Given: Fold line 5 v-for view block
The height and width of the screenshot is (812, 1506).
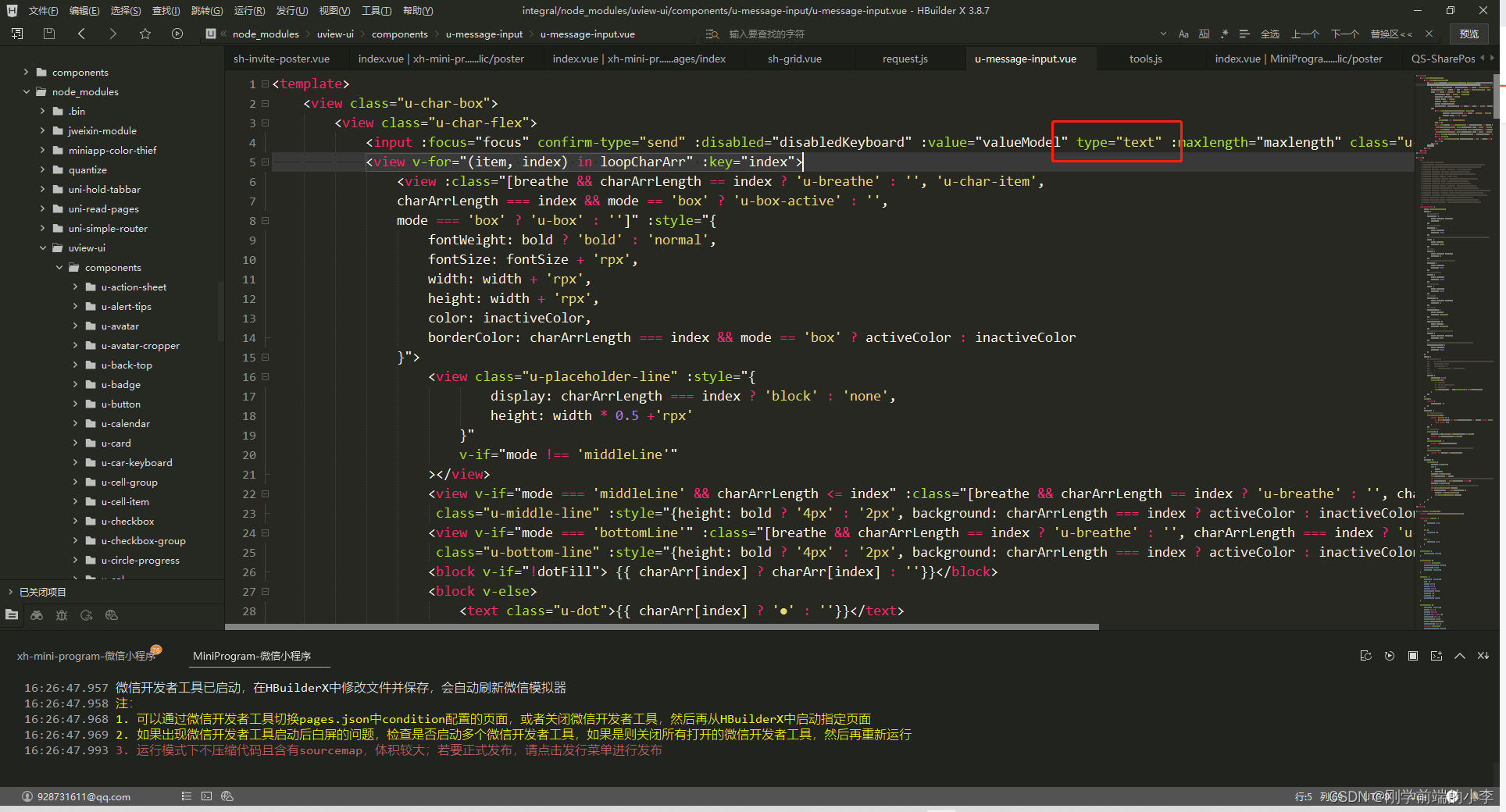Looking at the screenshot, I should click(x=266, y=162).
